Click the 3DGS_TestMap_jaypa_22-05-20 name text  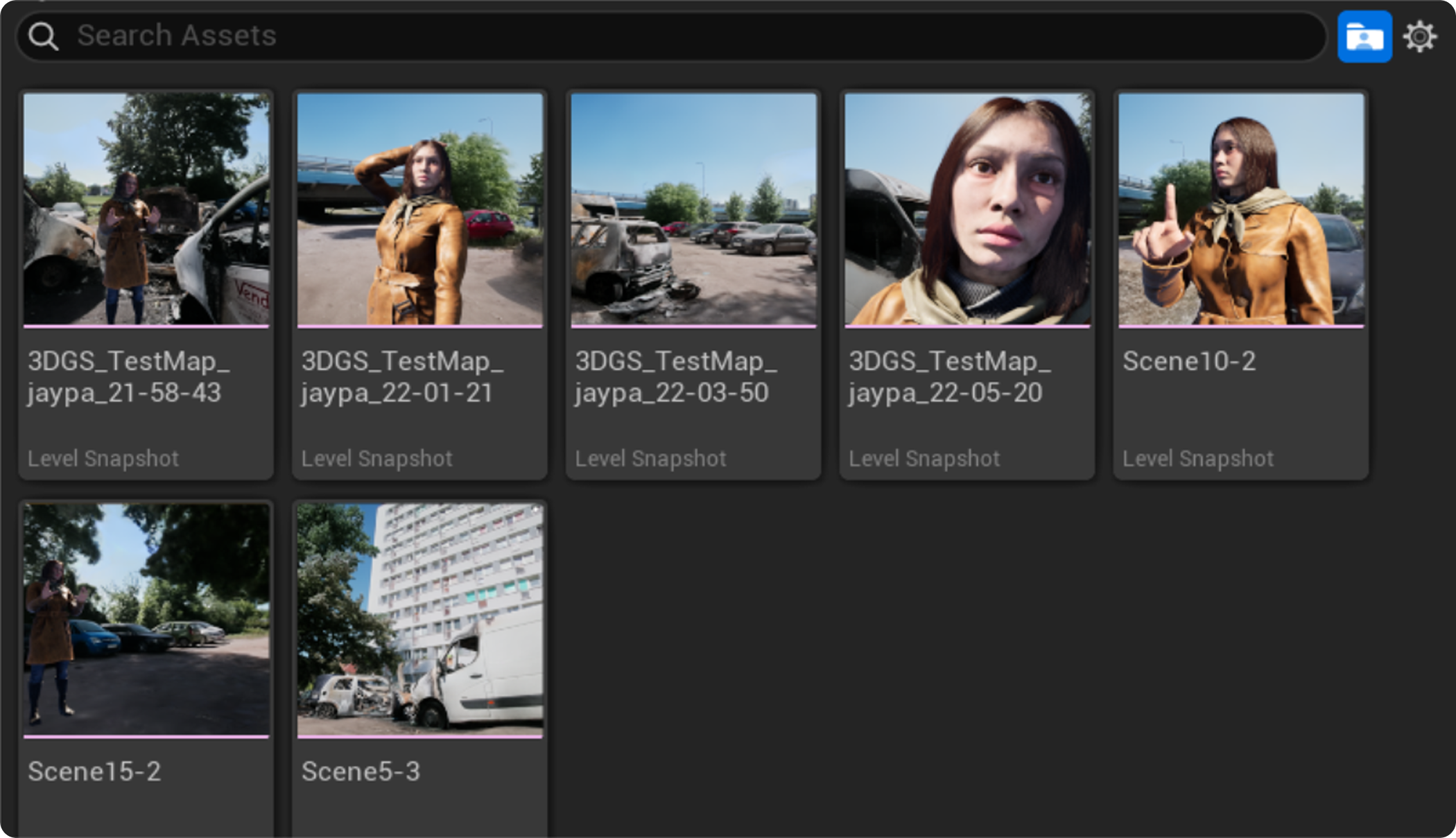point(950,377)
